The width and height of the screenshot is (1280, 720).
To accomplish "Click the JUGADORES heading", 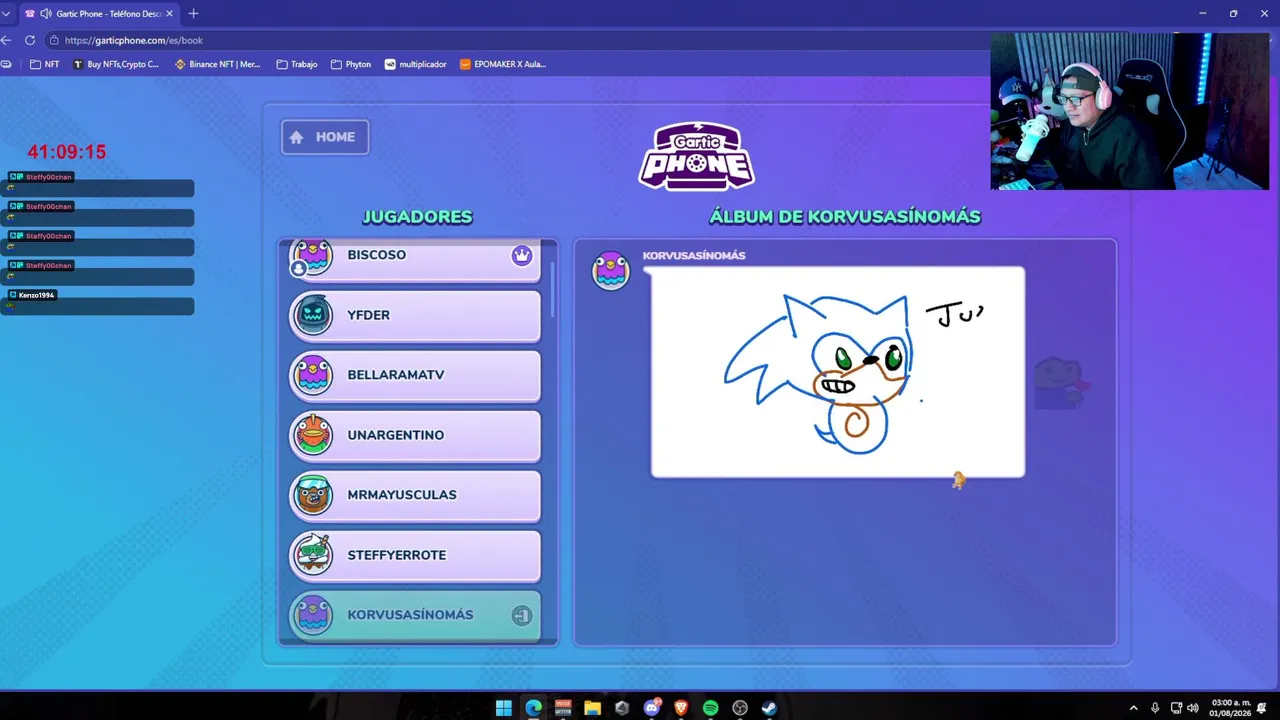I will point(417,217).
